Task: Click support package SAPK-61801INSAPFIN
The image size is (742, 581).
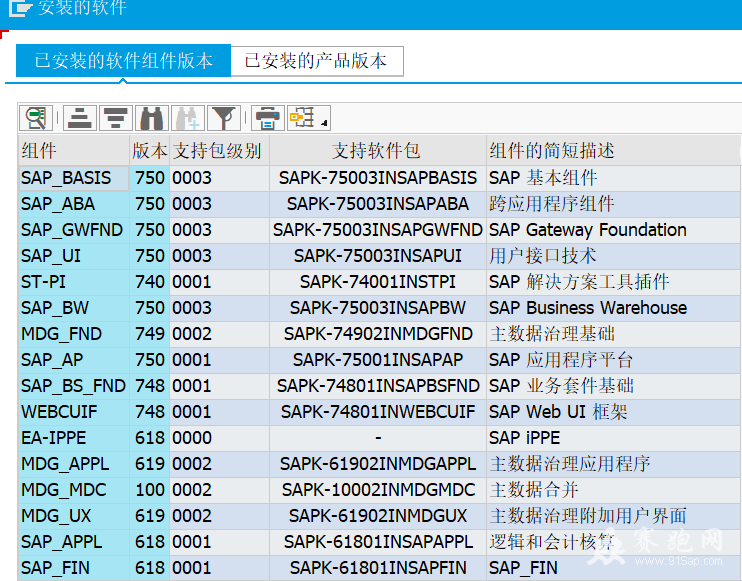Action: [378, 568]
